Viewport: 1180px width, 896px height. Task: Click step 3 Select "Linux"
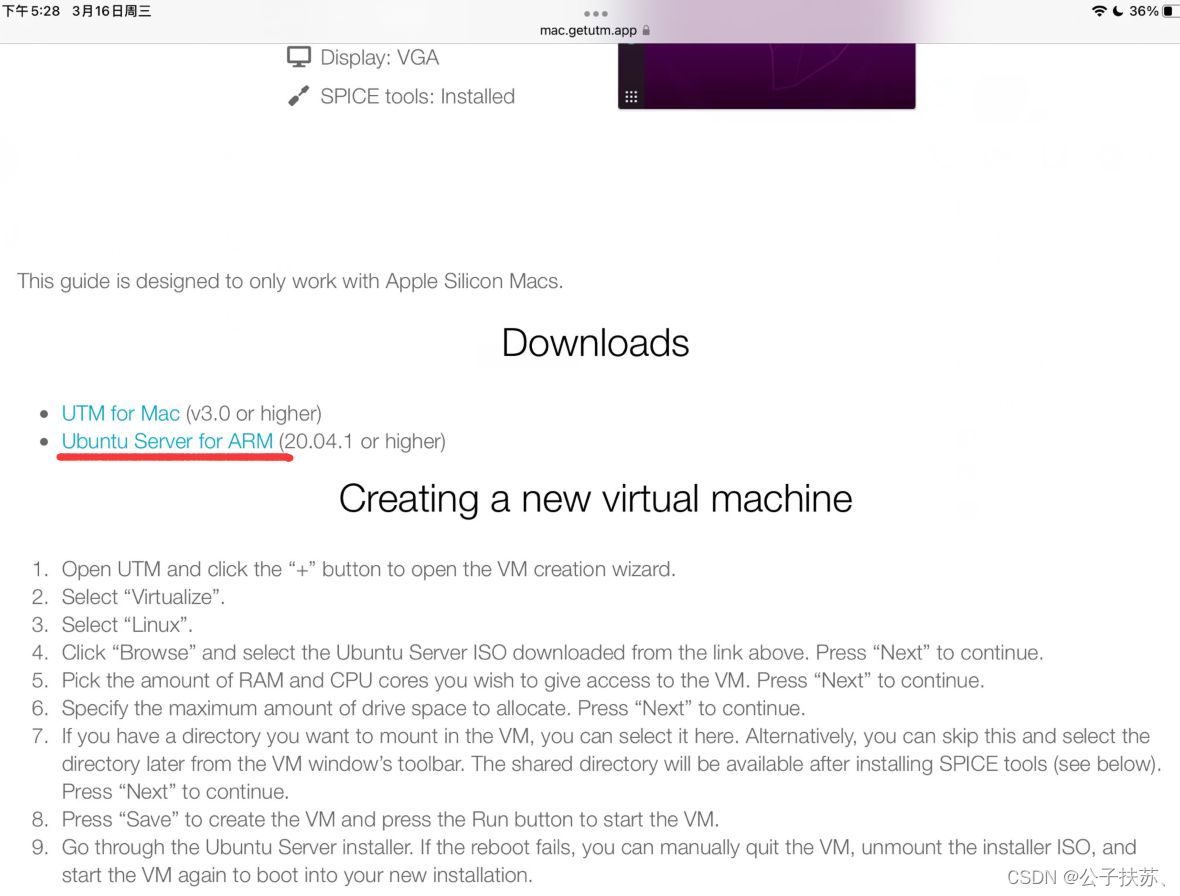pyautogui.click(x=127, y=625)
